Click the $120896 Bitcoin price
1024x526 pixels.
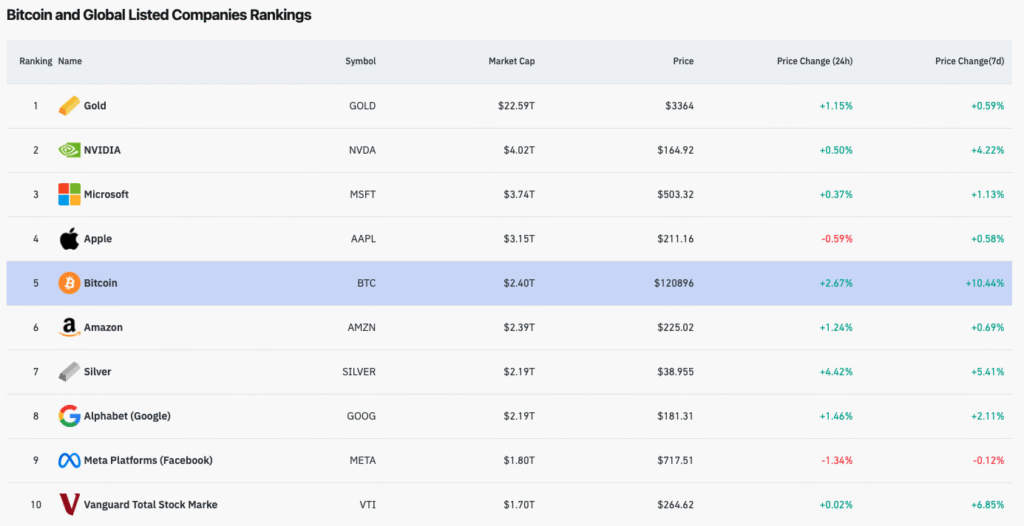point(674,283)
